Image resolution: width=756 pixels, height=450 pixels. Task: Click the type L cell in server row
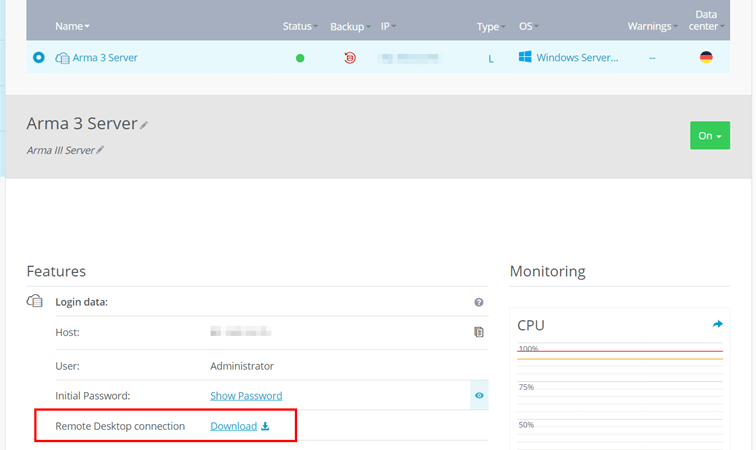pos(491,59)
